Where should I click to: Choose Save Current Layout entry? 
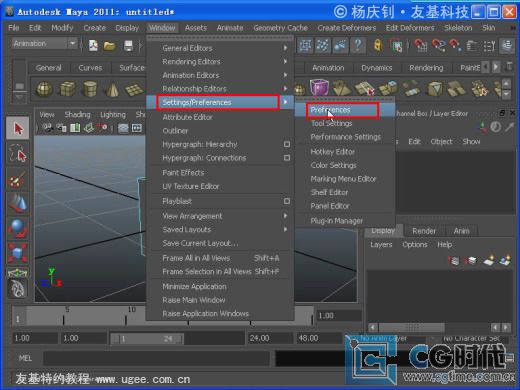220,243
